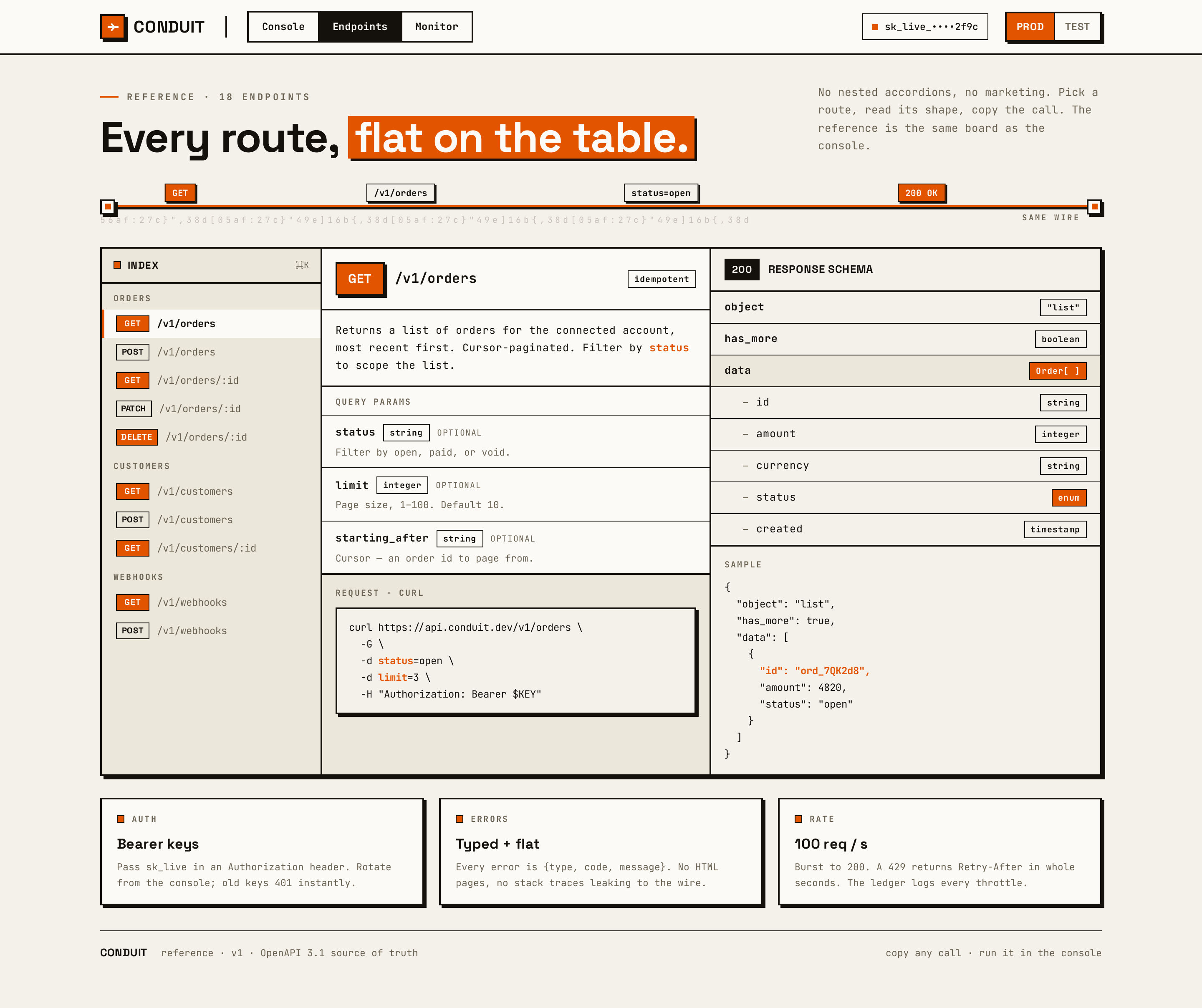The image size is (1202, 1008).
Task: Click the orange status link in description
Action: [669, 348]
